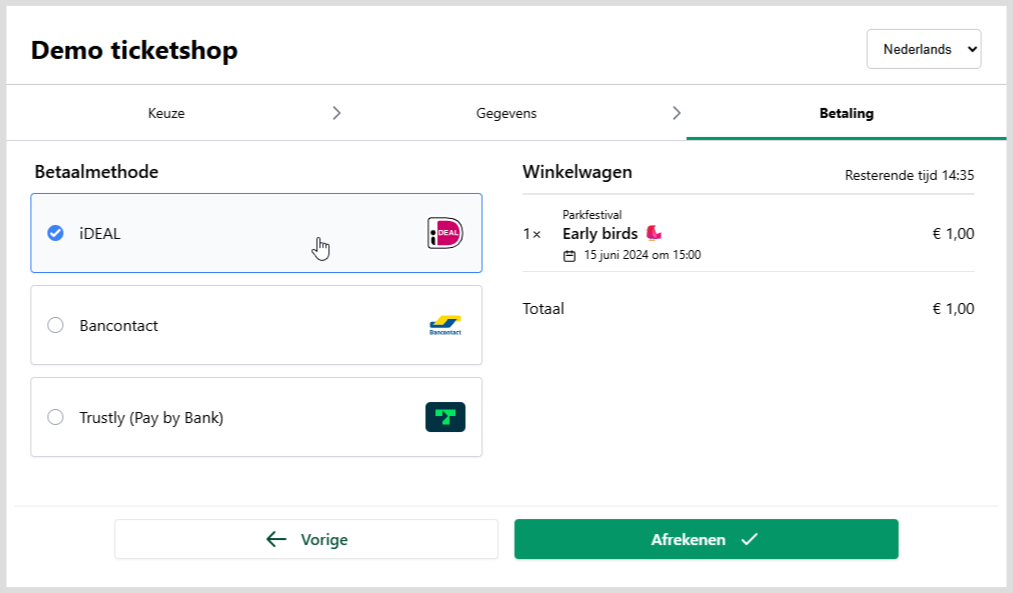Viewport: 1013px width, 593px height.
Task: Click the chevron between Gegevens and Betaling
Action: click(678, 112)
